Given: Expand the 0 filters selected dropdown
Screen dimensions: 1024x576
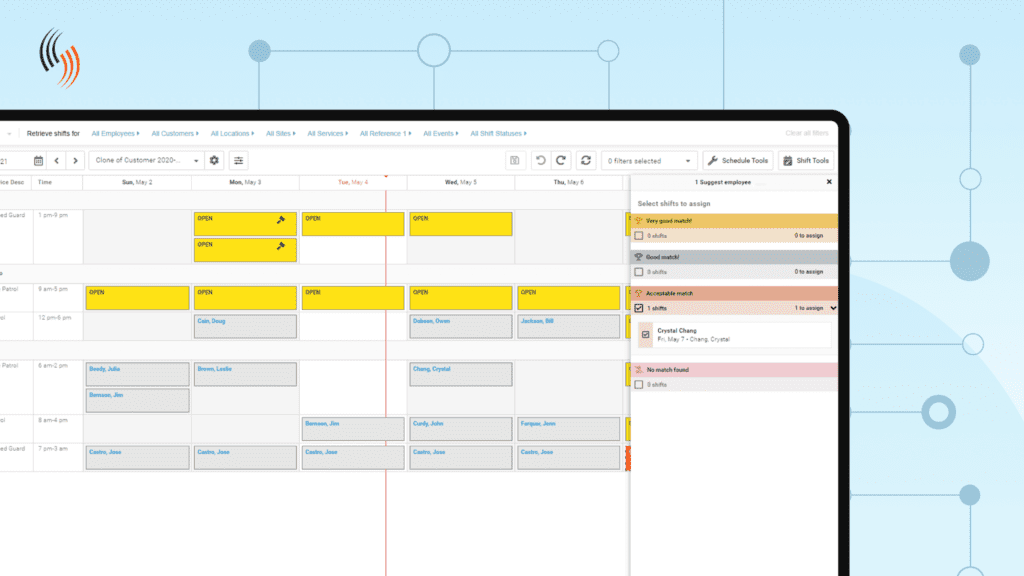Looking at the screenshot, I should click(x=649, y=161).
